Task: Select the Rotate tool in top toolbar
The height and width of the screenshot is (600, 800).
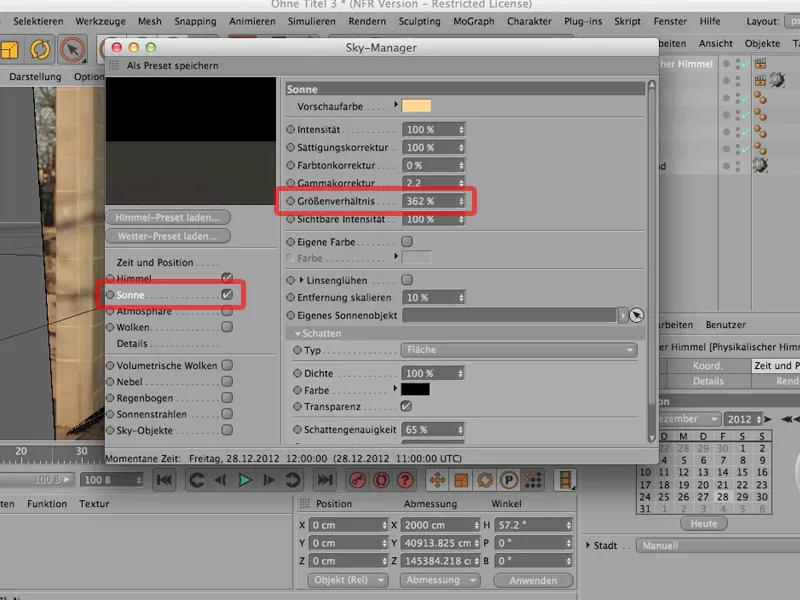Action: click(x=40, y=50)
